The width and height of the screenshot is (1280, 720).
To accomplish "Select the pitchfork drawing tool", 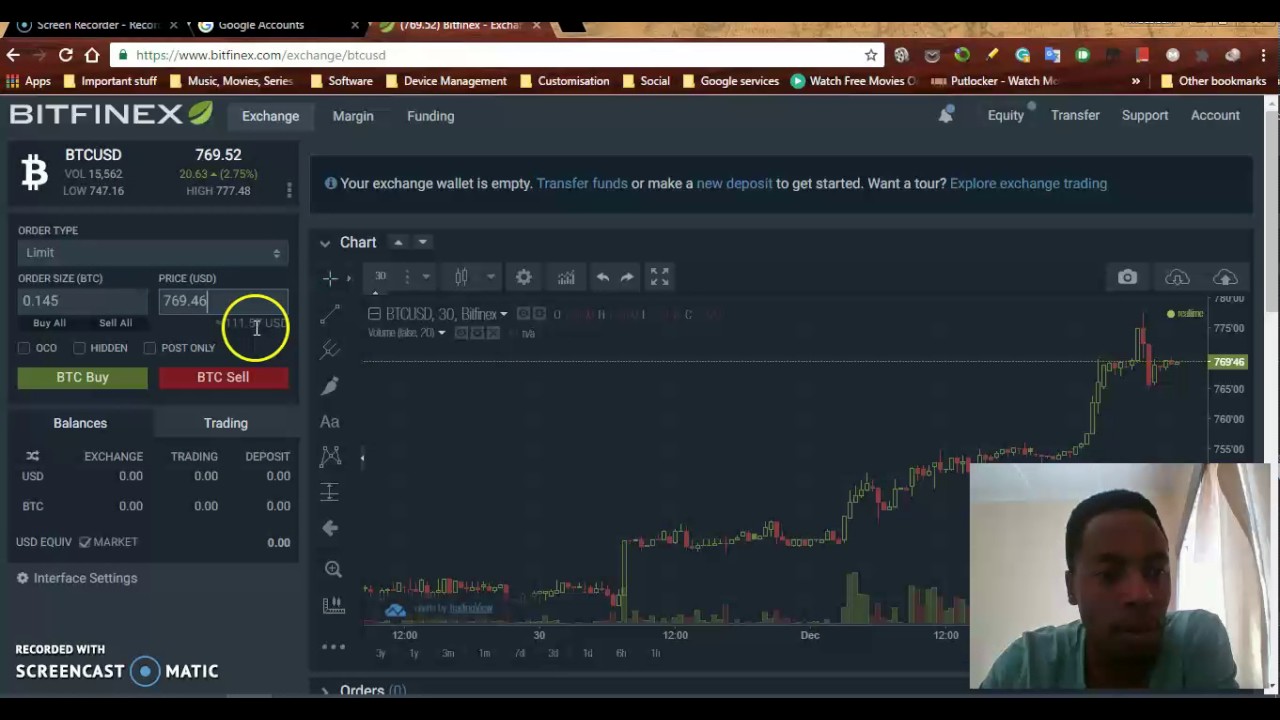I will (x=330, y=349).
